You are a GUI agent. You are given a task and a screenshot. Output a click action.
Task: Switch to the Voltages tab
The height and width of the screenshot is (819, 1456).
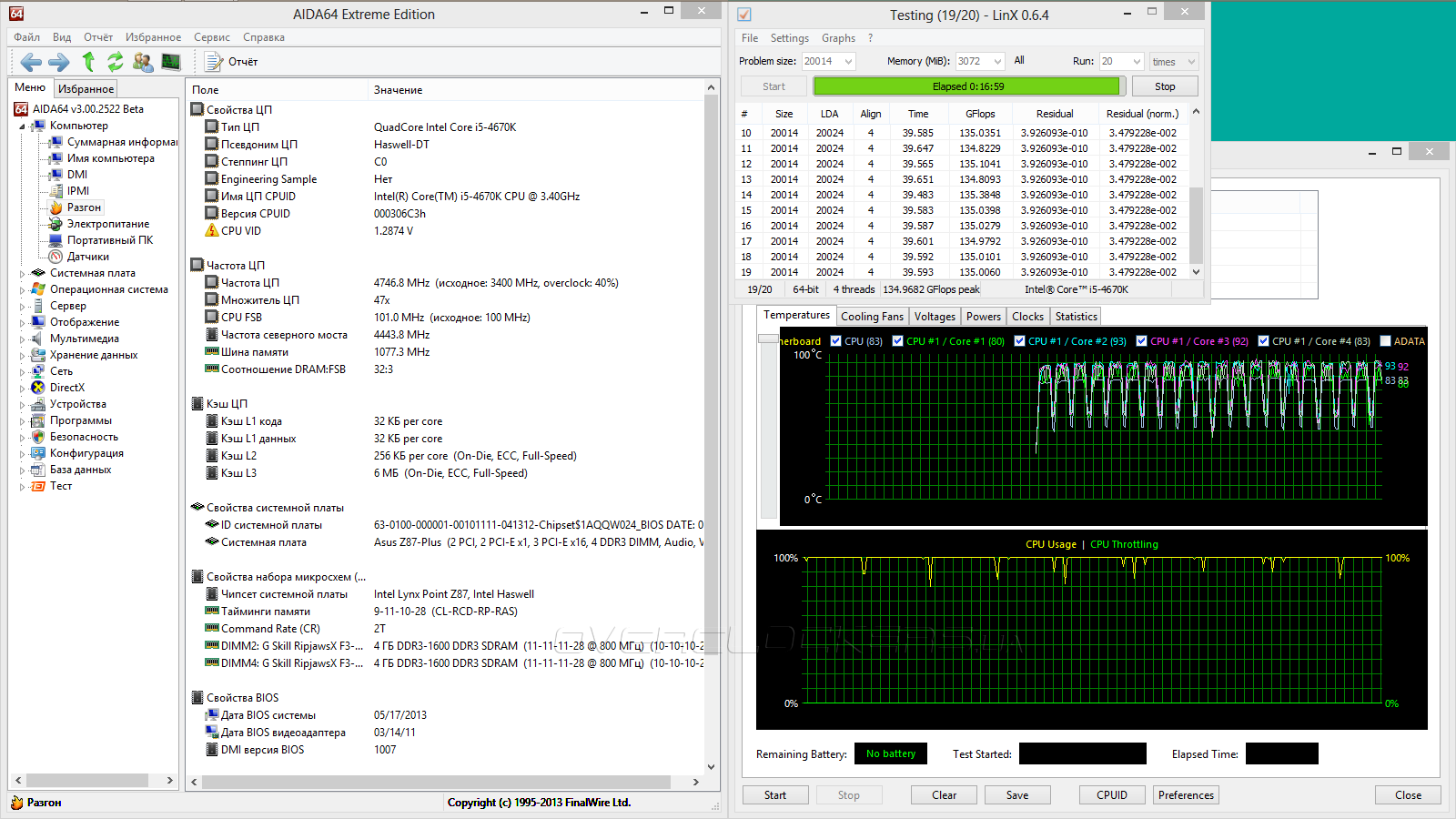(x=935, y=317)
